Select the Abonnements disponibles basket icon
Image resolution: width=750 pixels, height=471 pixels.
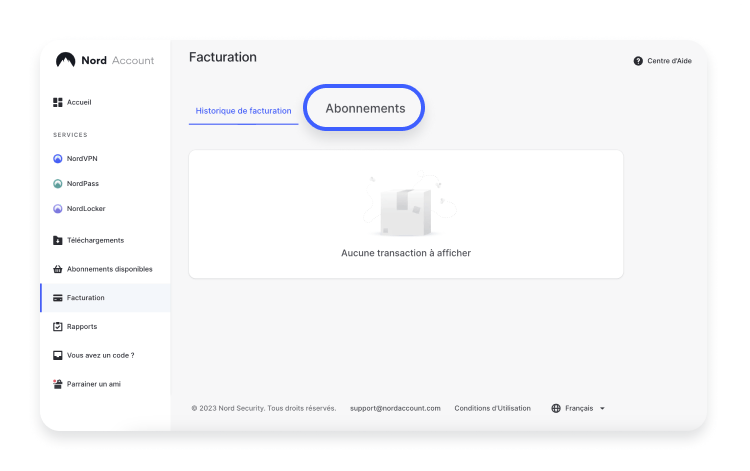[x=58, y=269]
